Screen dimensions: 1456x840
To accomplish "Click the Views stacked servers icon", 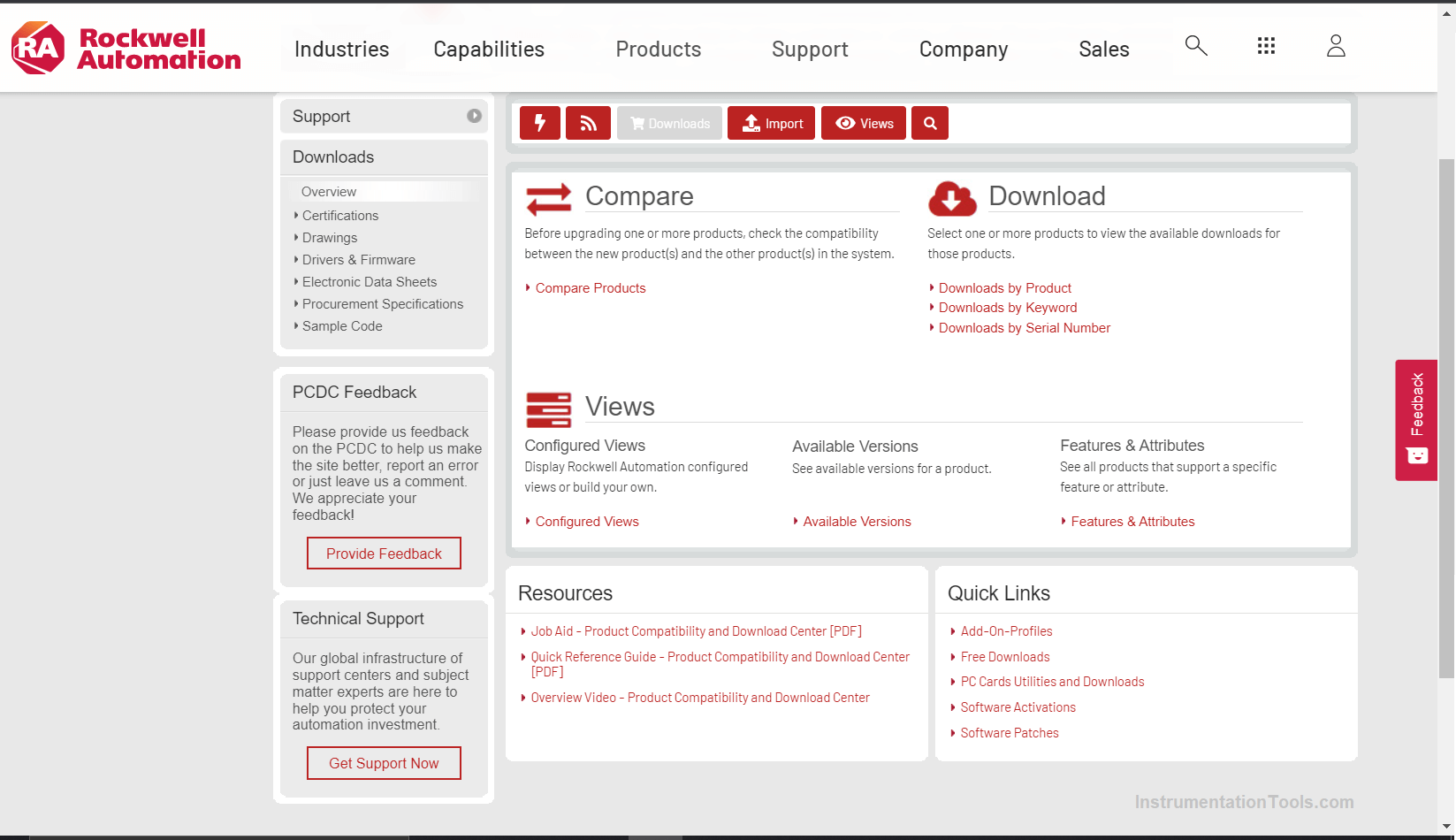I will [549, 409].
